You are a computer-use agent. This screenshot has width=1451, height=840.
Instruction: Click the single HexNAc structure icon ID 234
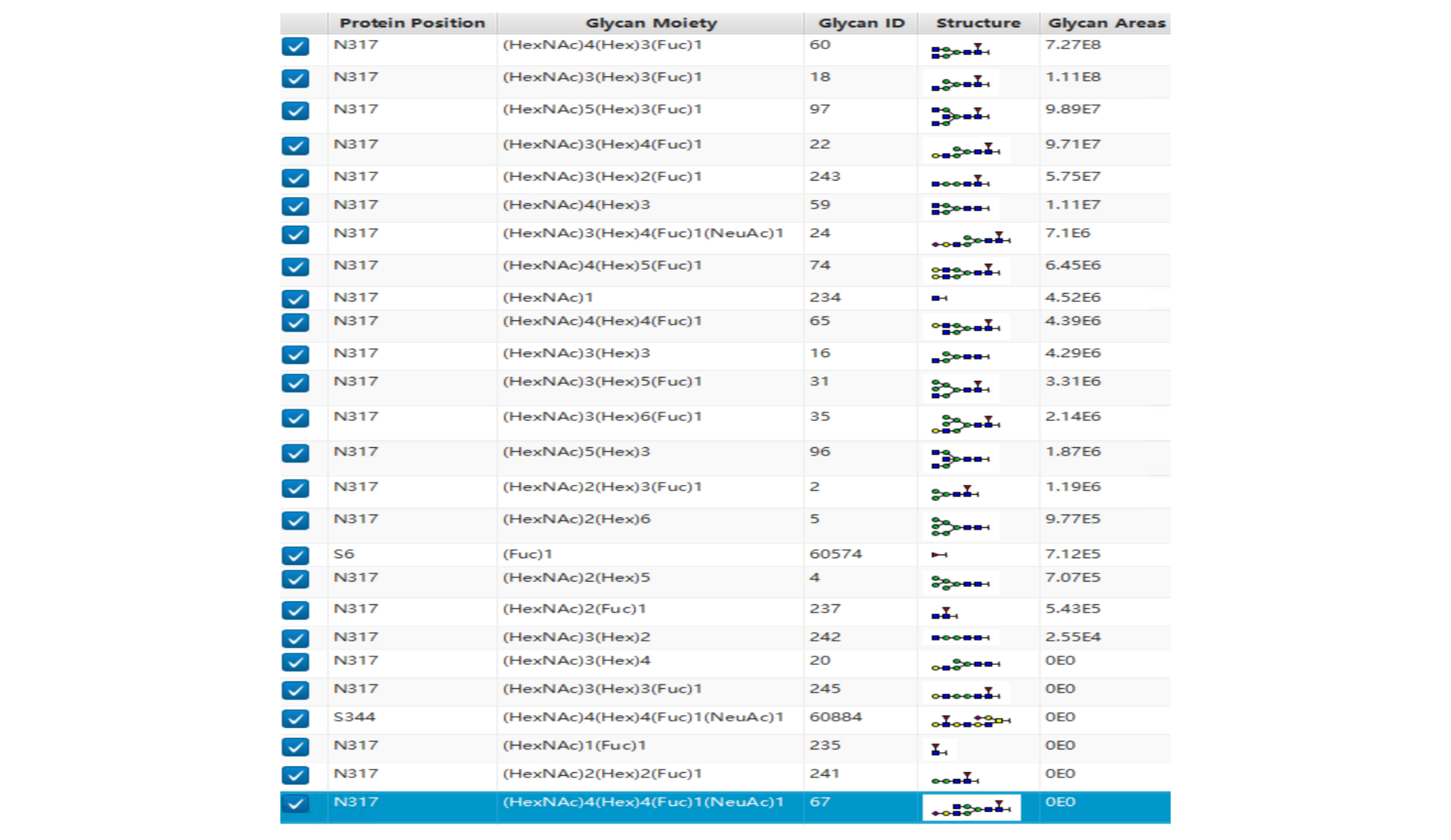tap(939, 298)
